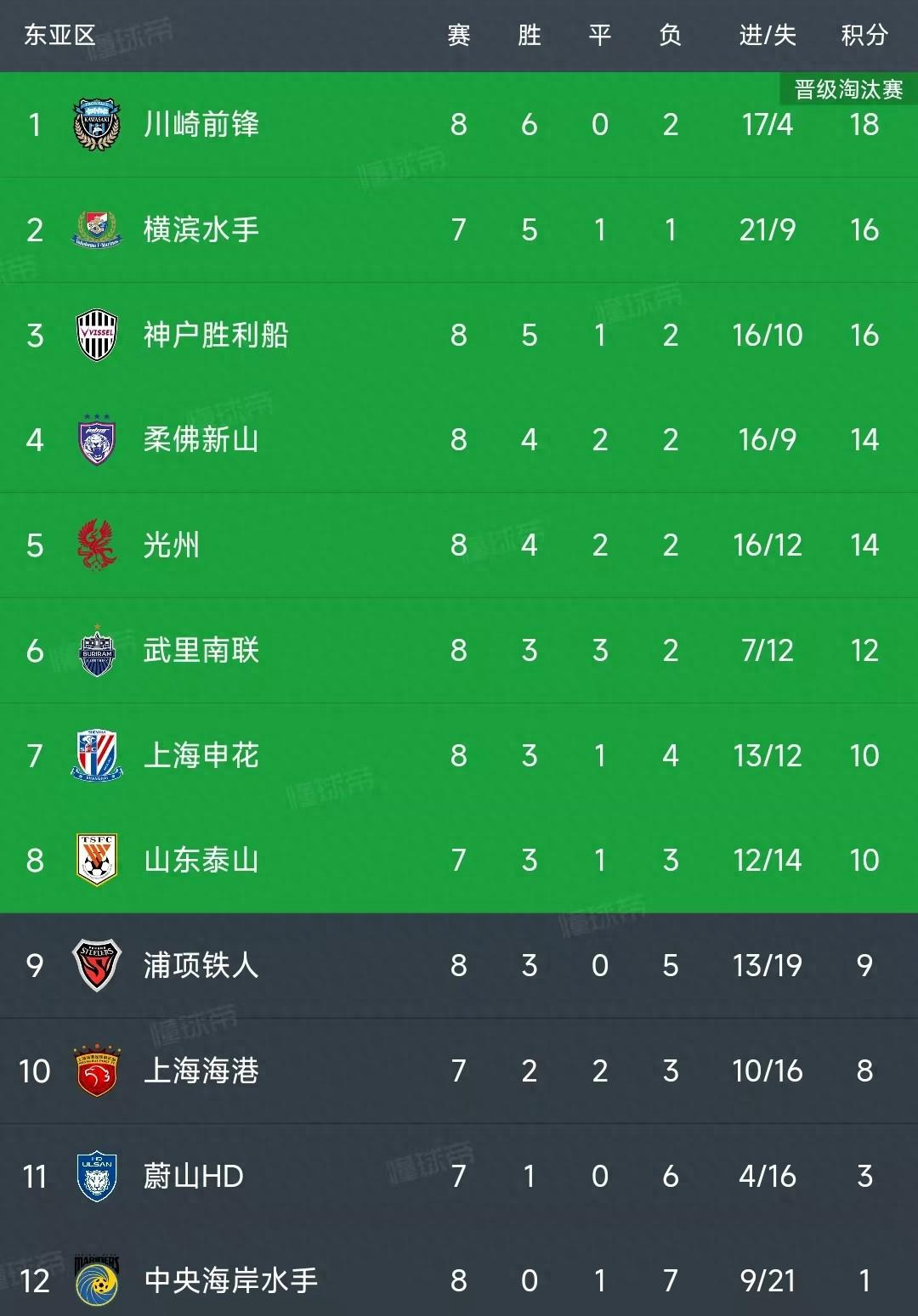Image resolution: width=918 pixels, height=1316 pixels.
Task: Select the 上海申花 club badge
Action: pos(96,755)
